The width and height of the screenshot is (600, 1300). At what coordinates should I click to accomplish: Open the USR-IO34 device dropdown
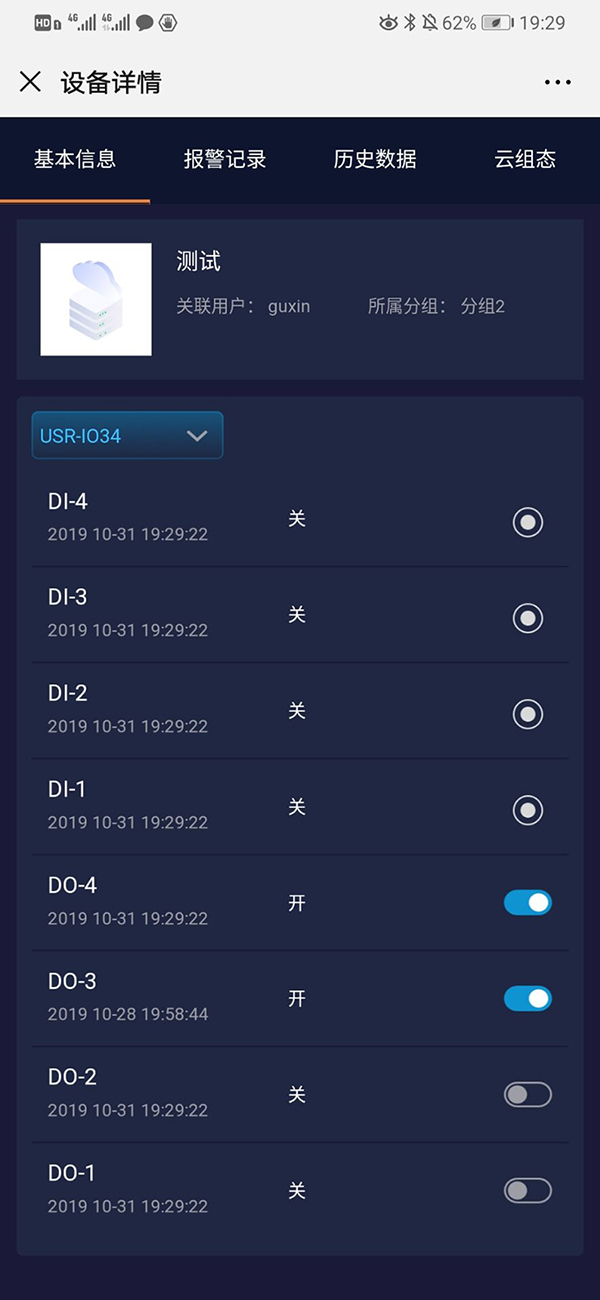pyautogui.click(x=110, y=436)
